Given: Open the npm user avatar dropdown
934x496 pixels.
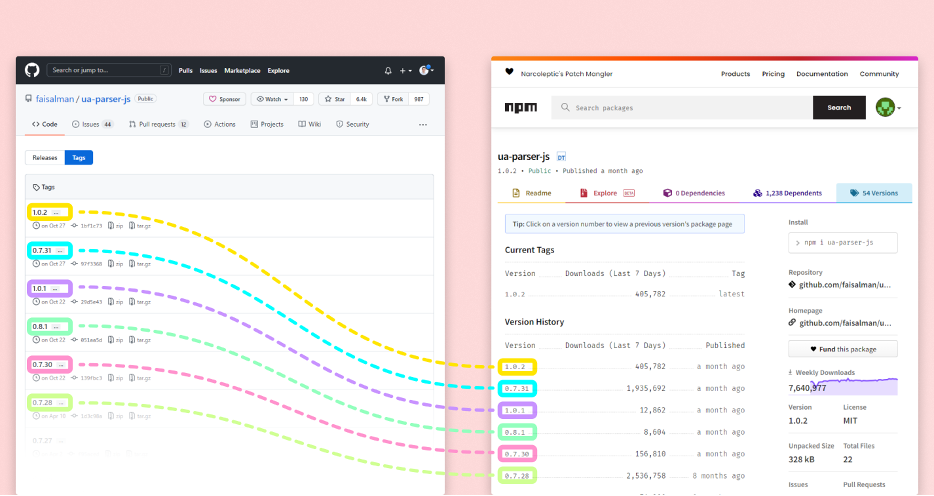Looking at the screenshot, I should (888, 108).
